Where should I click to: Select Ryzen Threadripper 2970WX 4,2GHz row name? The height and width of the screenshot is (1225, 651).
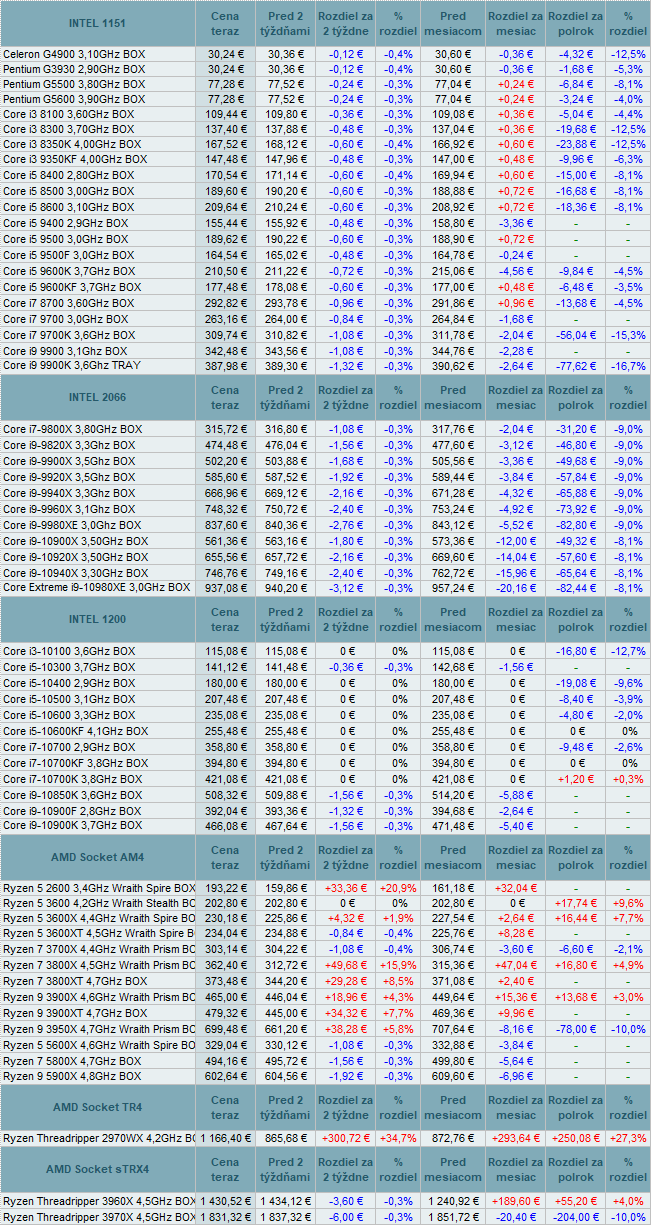click(x=99, y=1138)
